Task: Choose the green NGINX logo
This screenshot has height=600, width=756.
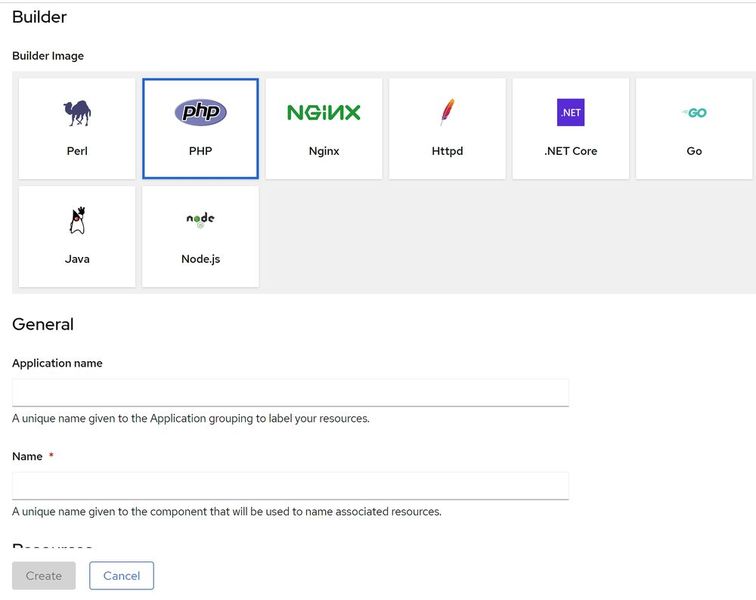Action: (323, 113)
